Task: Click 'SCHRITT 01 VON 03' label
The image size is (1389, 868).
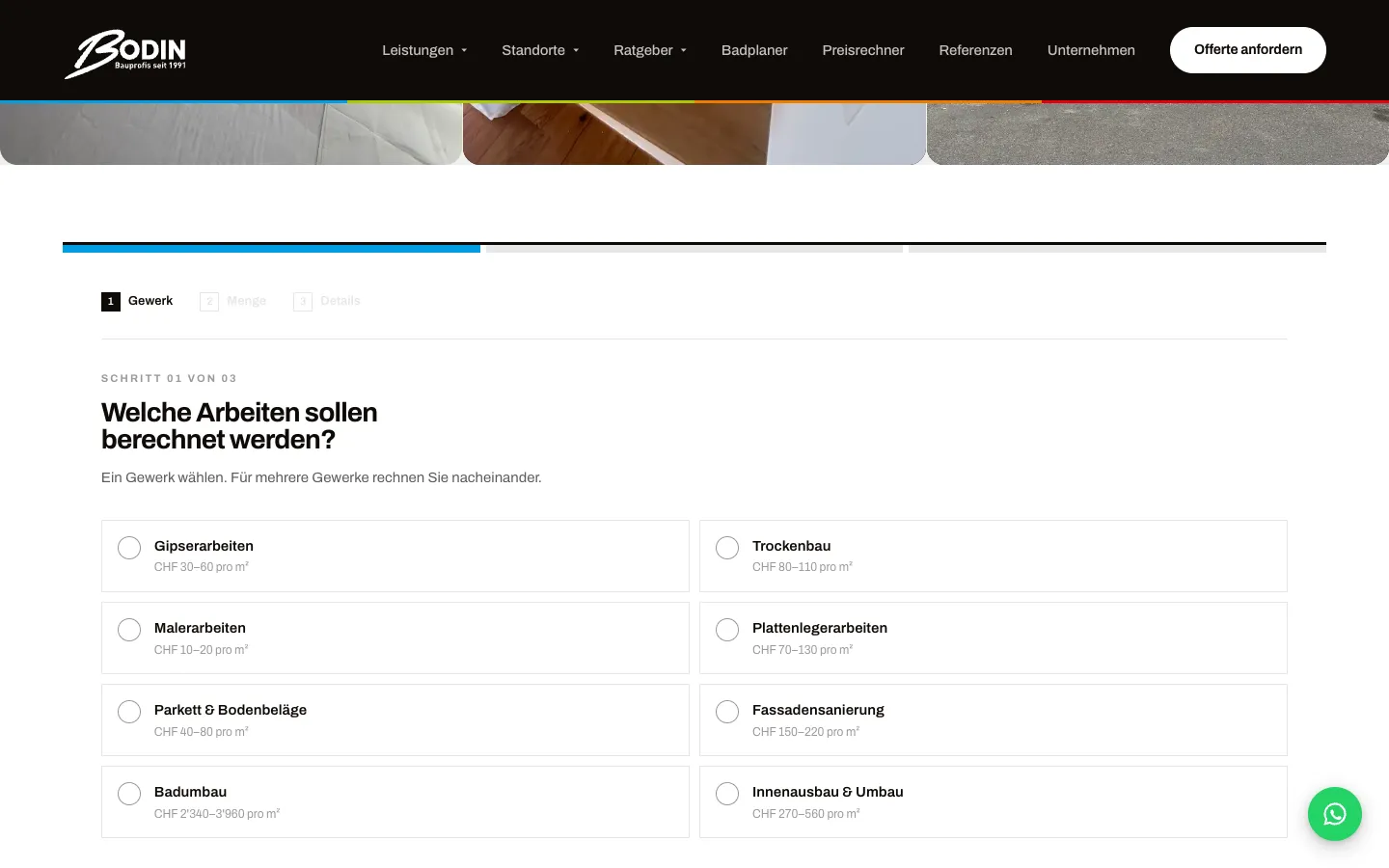Action: point(169,378)
